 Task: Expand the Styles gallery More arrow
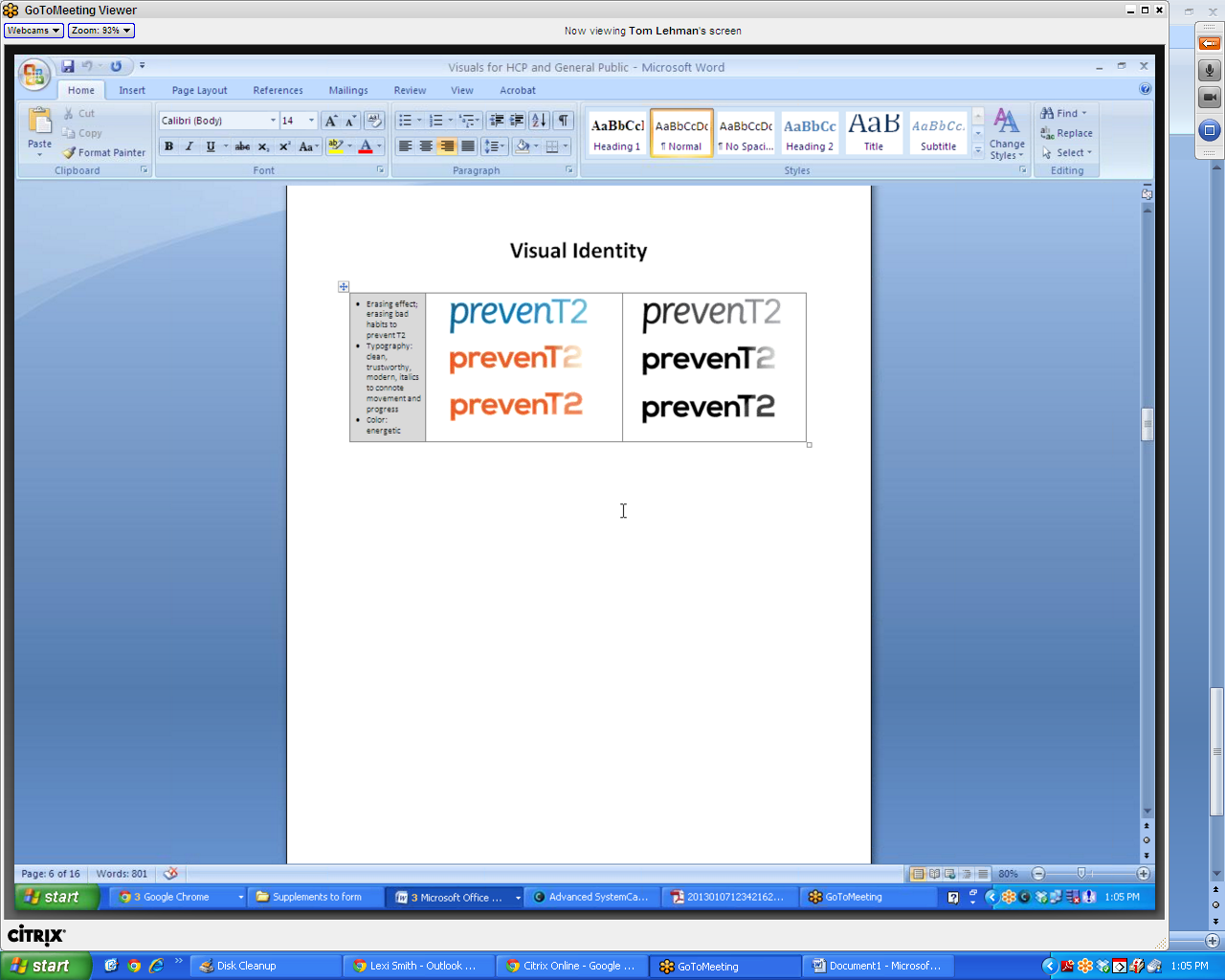pyautogui.click(x=978, y=150)
